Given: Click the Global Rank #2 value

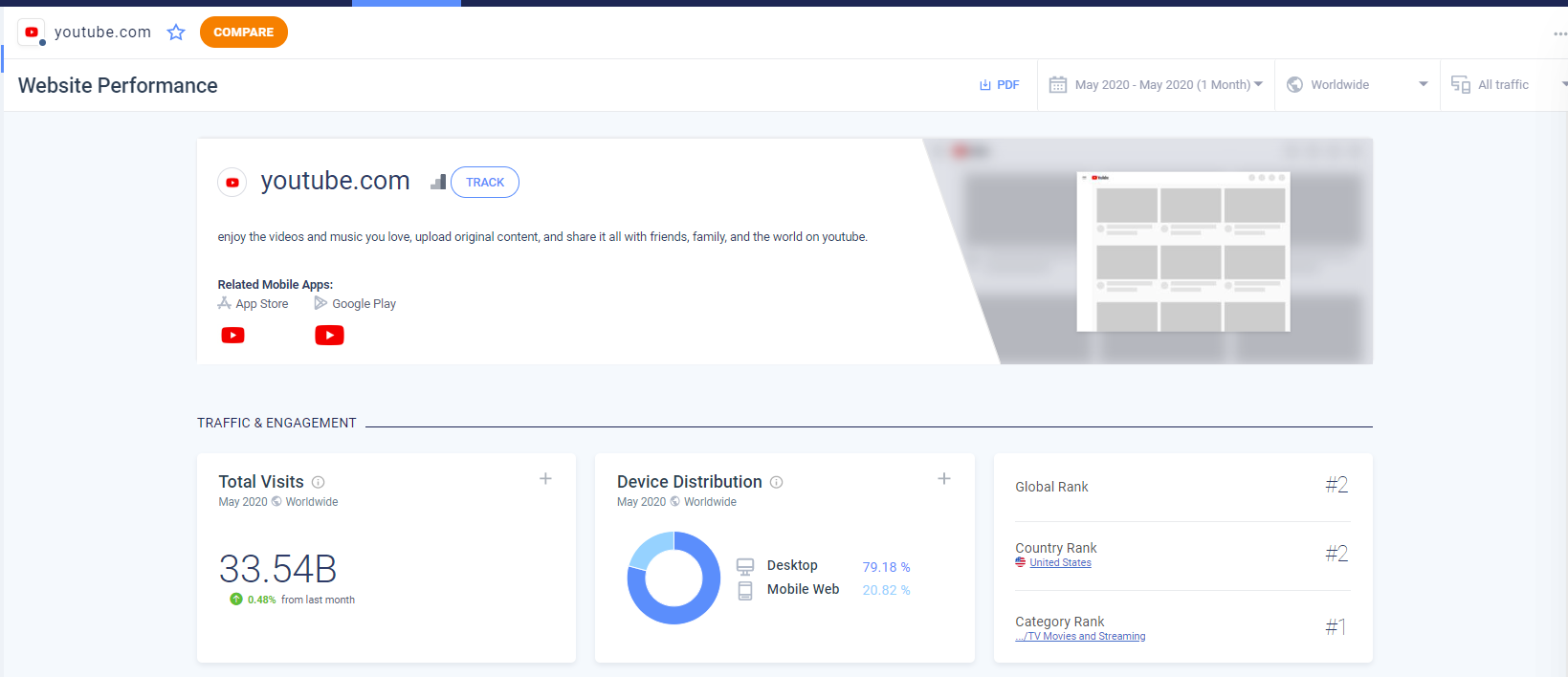Looking at the screenshot, I should tap(1336, 486).
